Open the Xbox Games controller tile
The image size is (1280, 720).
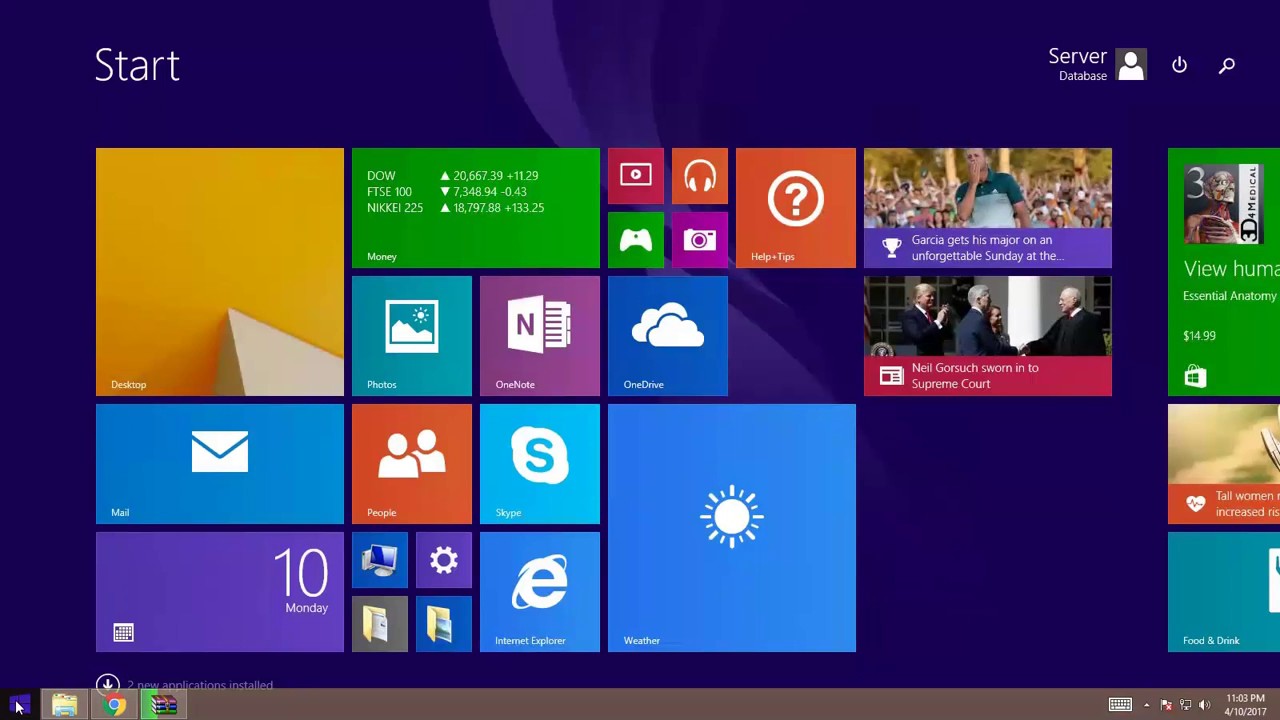(636, 240)
